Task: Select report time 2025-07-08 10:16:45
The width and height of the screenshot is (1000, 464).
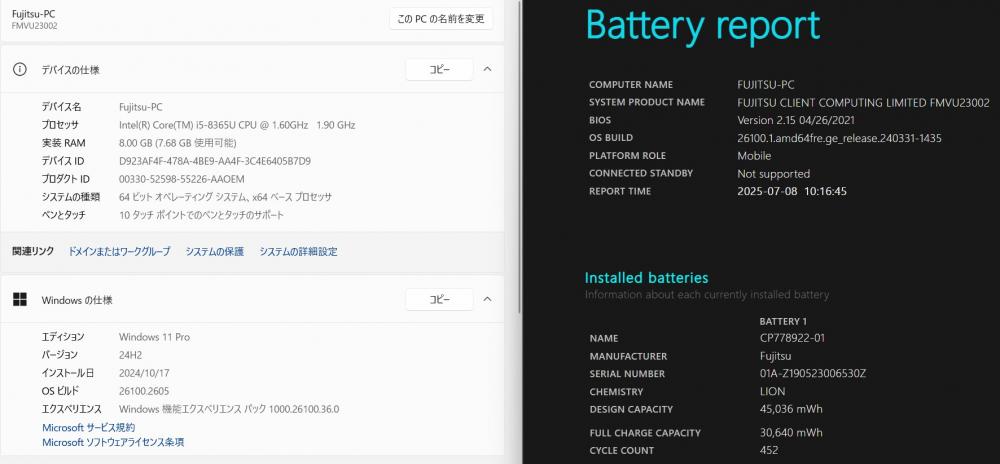Action: click(792, 191)
